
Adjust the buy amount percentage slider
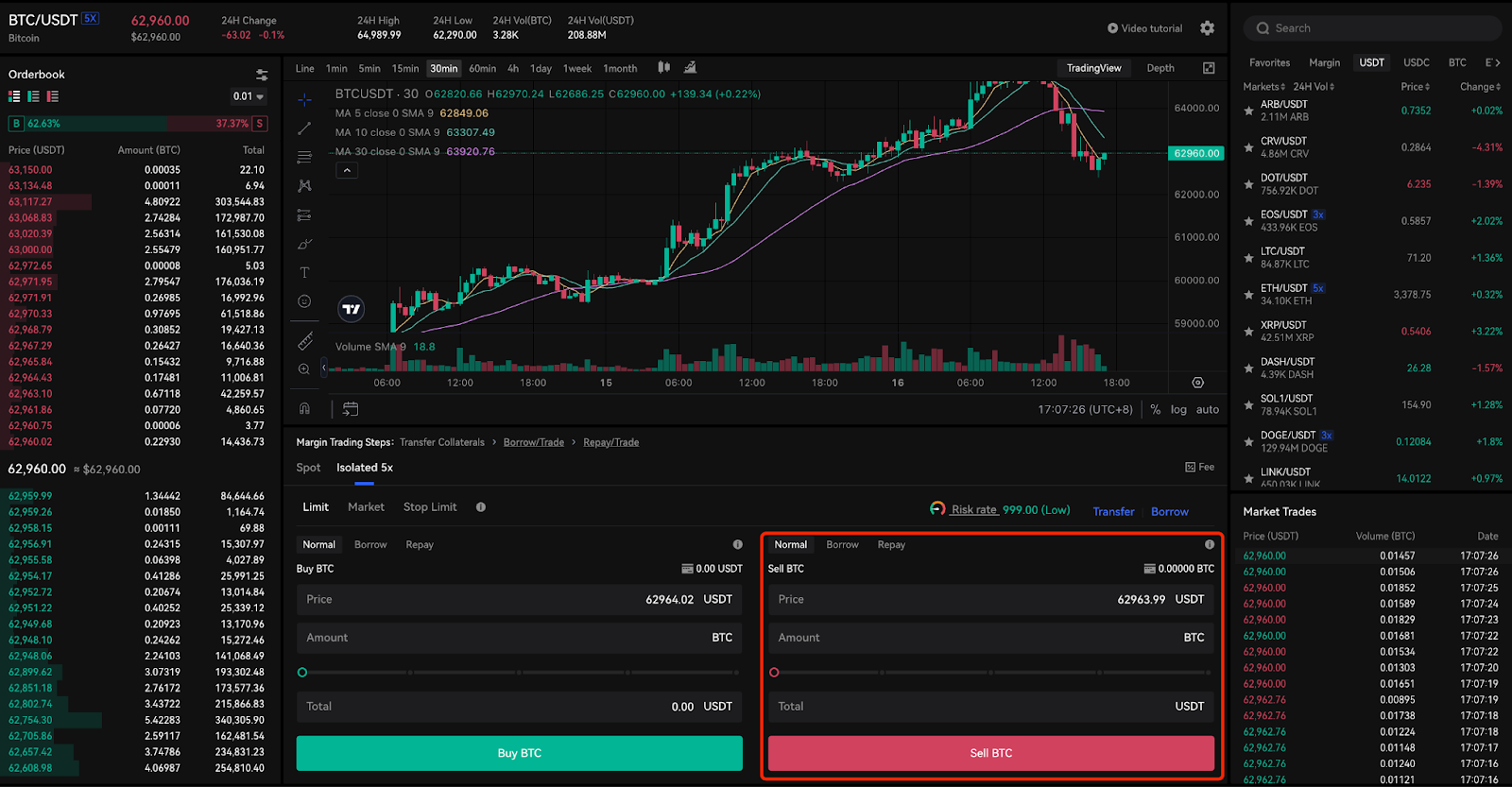point(519,673)
